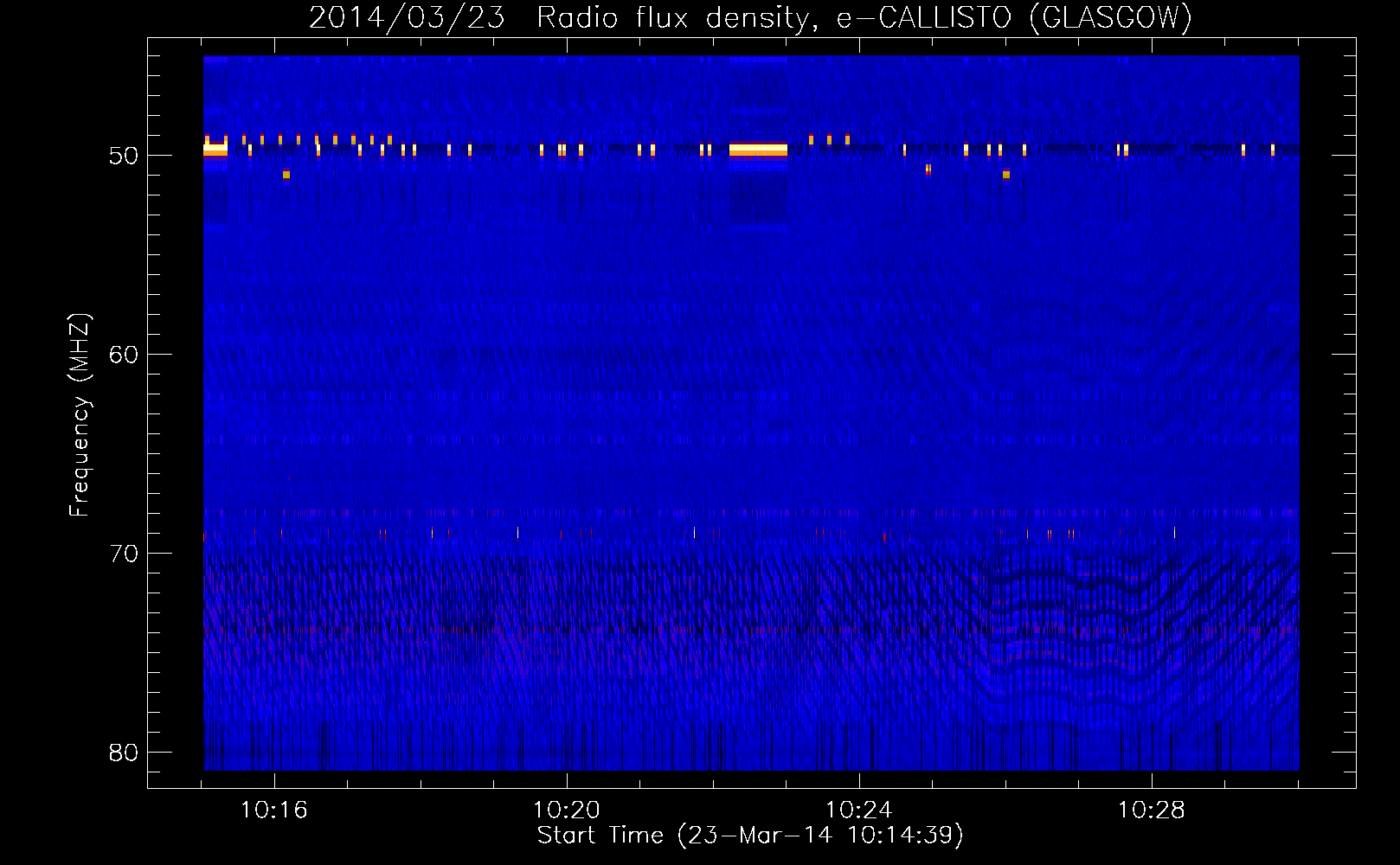1400x865 pixels.
Task: Click the '10:16' time tick label
Action: 274,811
